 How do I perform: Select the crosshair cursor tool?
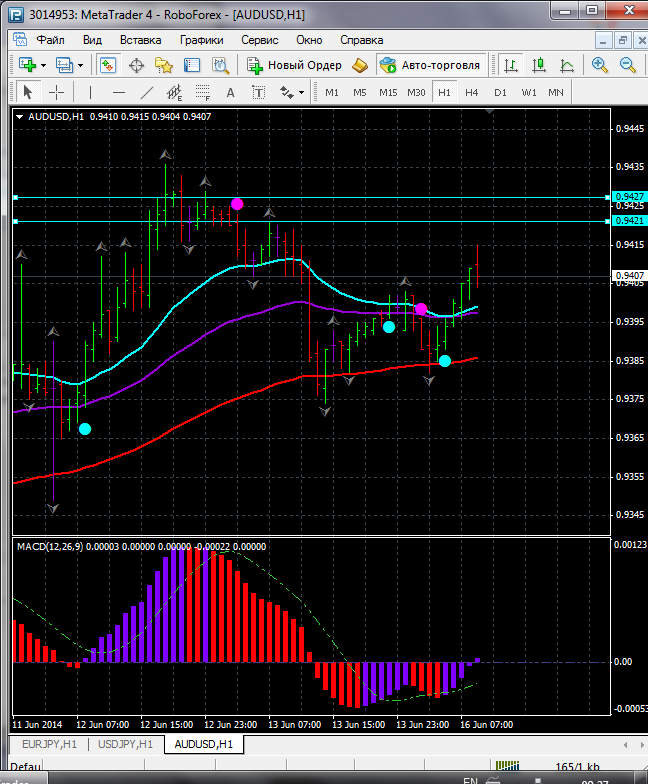[57, 92]
